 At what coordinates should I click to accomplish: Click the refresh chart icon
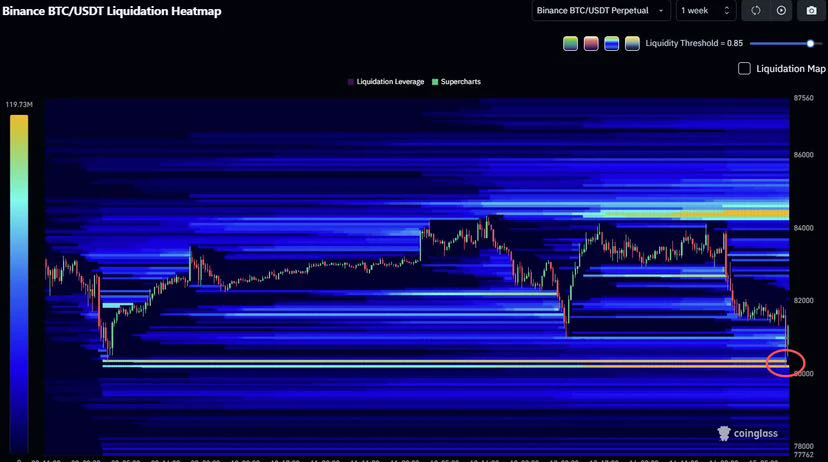pos(756,11)
